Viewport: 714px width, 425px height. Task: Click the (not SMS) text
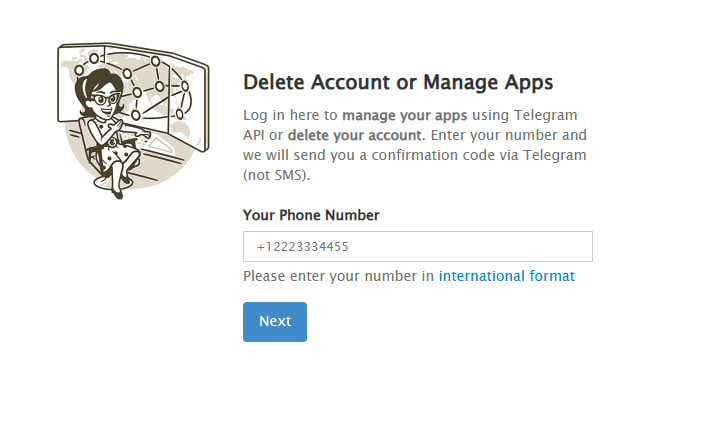point(276,175)
